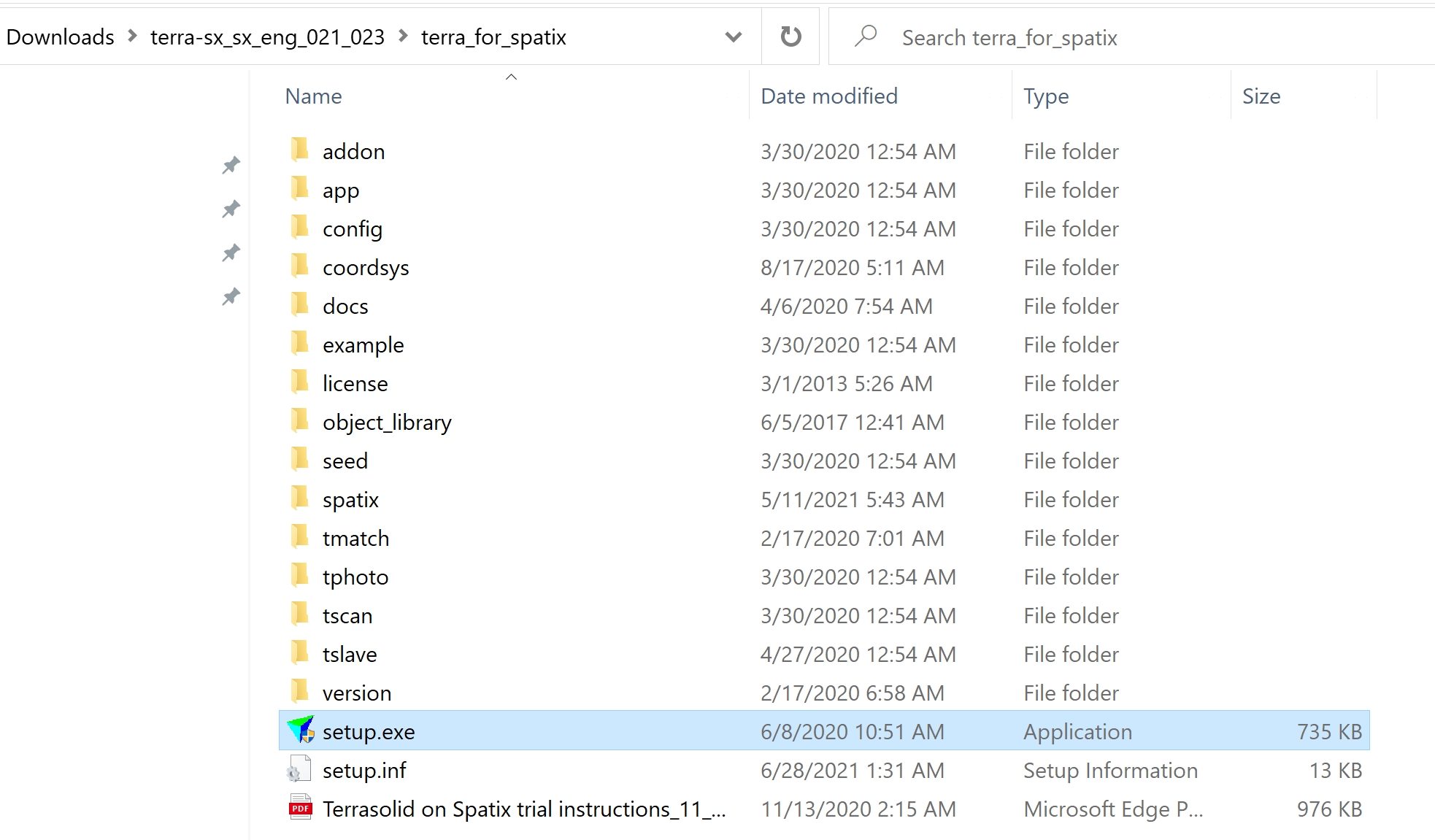
Task: Click the topmost pin icon in sidebar
Action: tap(231, 166)
